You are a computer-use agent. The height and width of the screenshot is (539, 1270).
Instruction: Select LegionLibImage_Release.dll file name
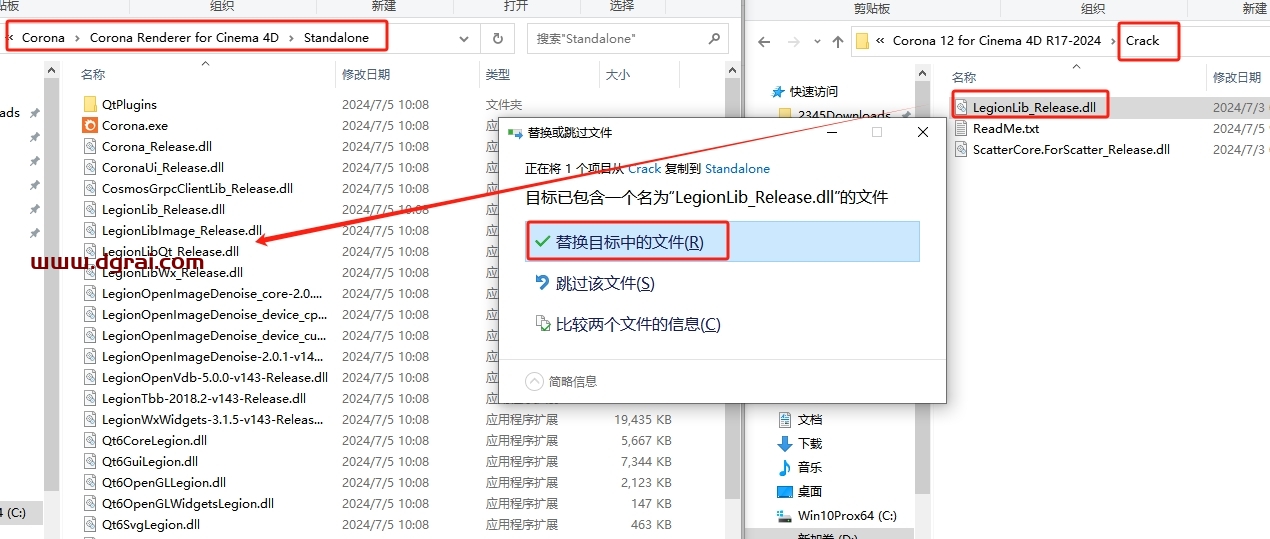[x=182, y=230]
